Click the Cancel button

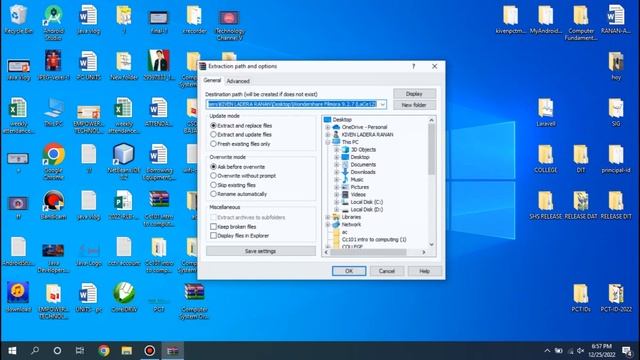[x=387, y=271]
